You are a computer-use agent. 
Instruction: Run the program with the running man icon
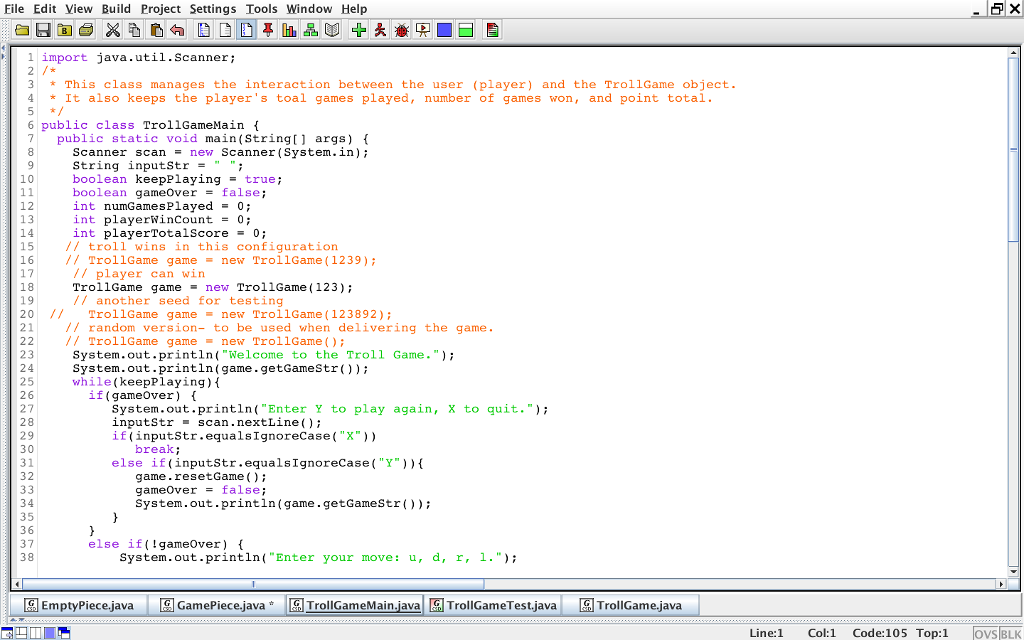(x=379, y=29)
